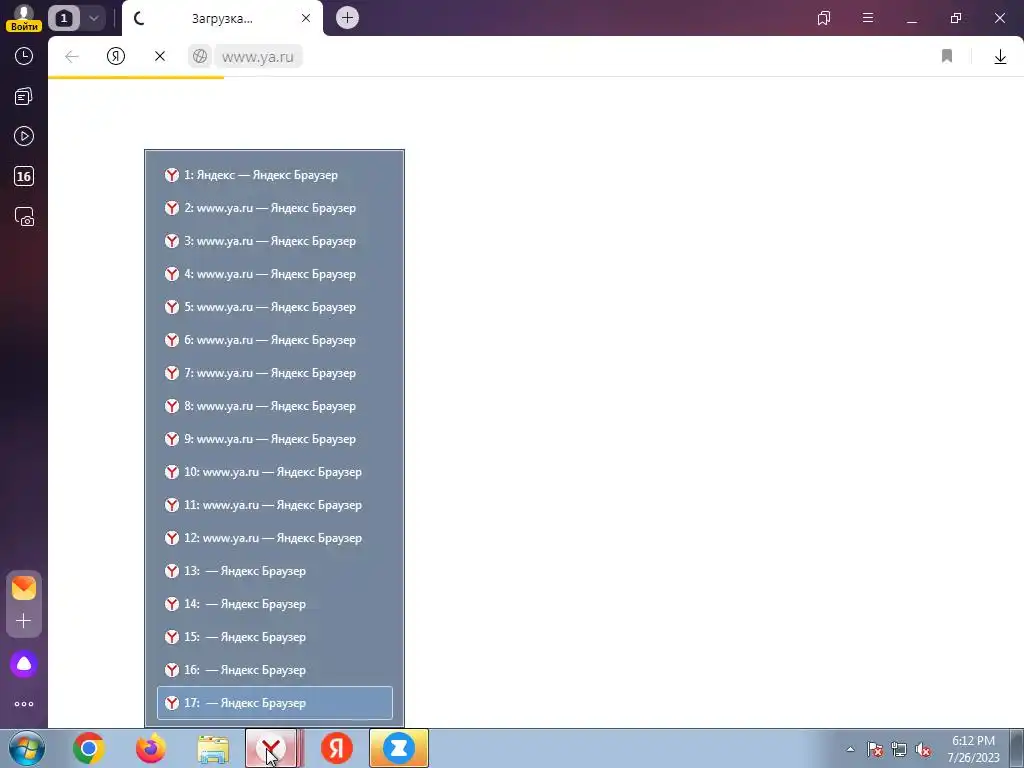Select window 14: — Яндекс Браузер

click(x=275, y=603)
